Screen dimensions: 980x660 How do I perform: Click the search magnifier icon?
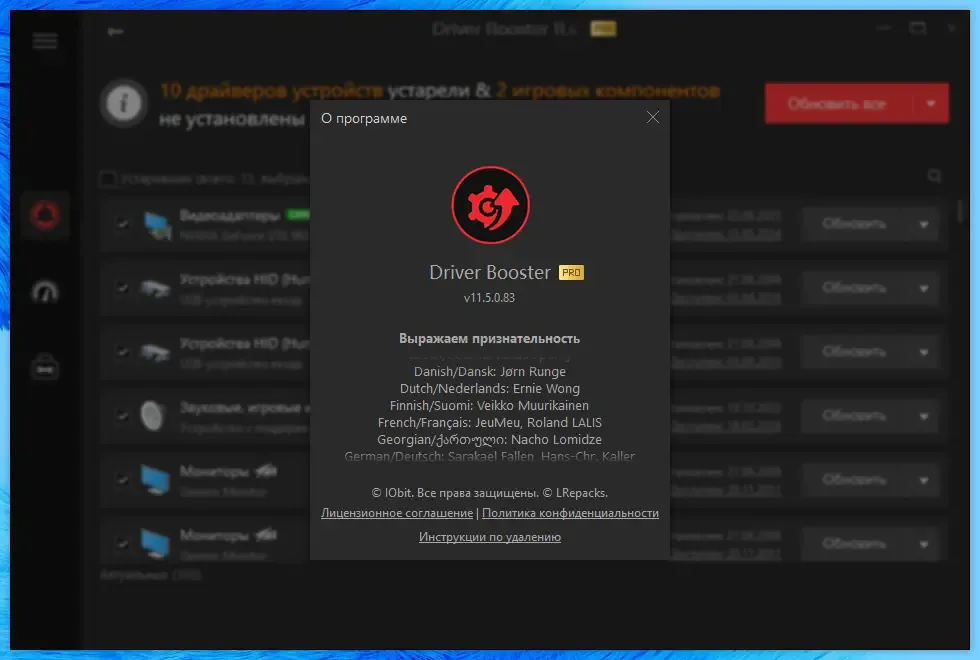934,176
